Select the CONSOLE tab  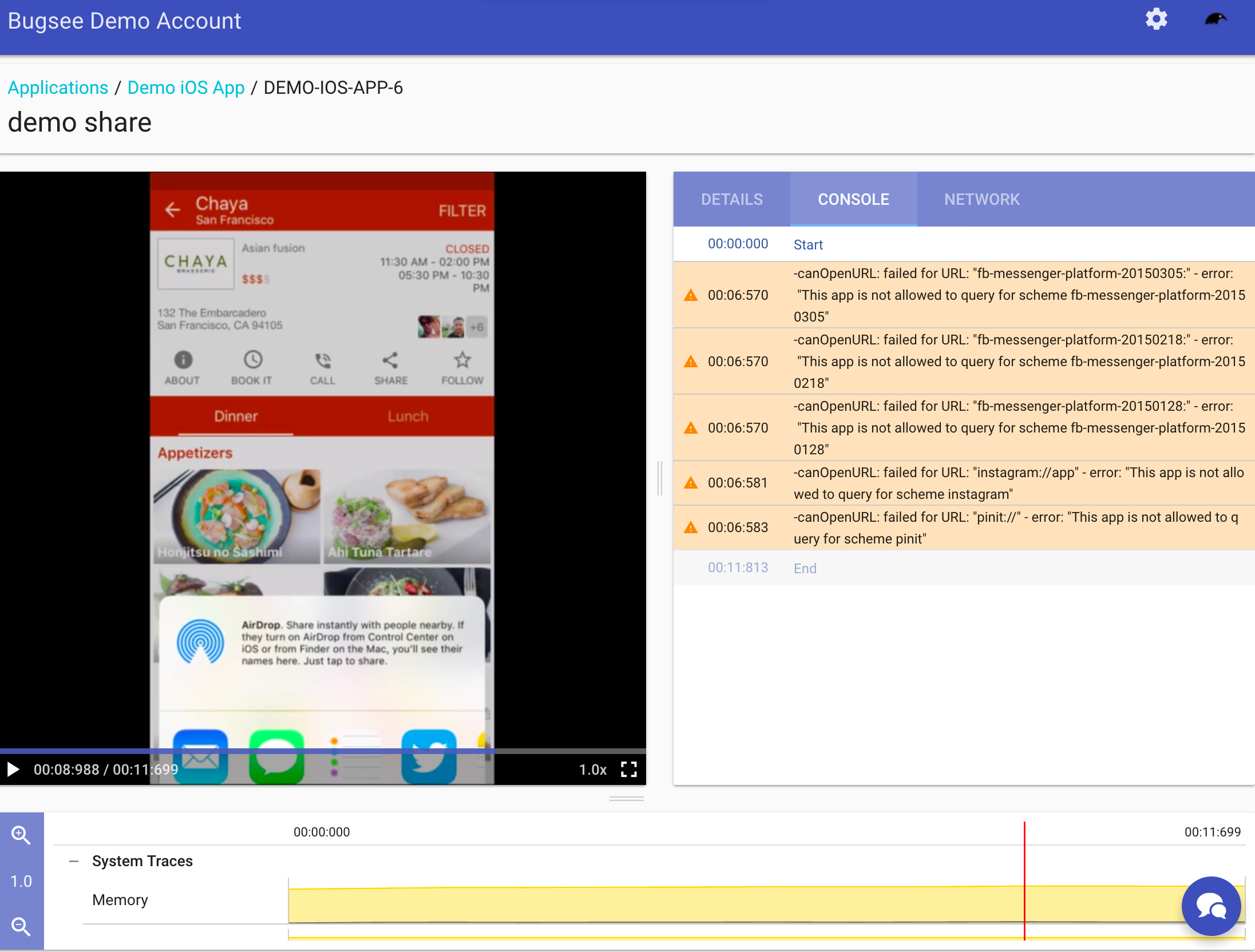tap(853, 199)
